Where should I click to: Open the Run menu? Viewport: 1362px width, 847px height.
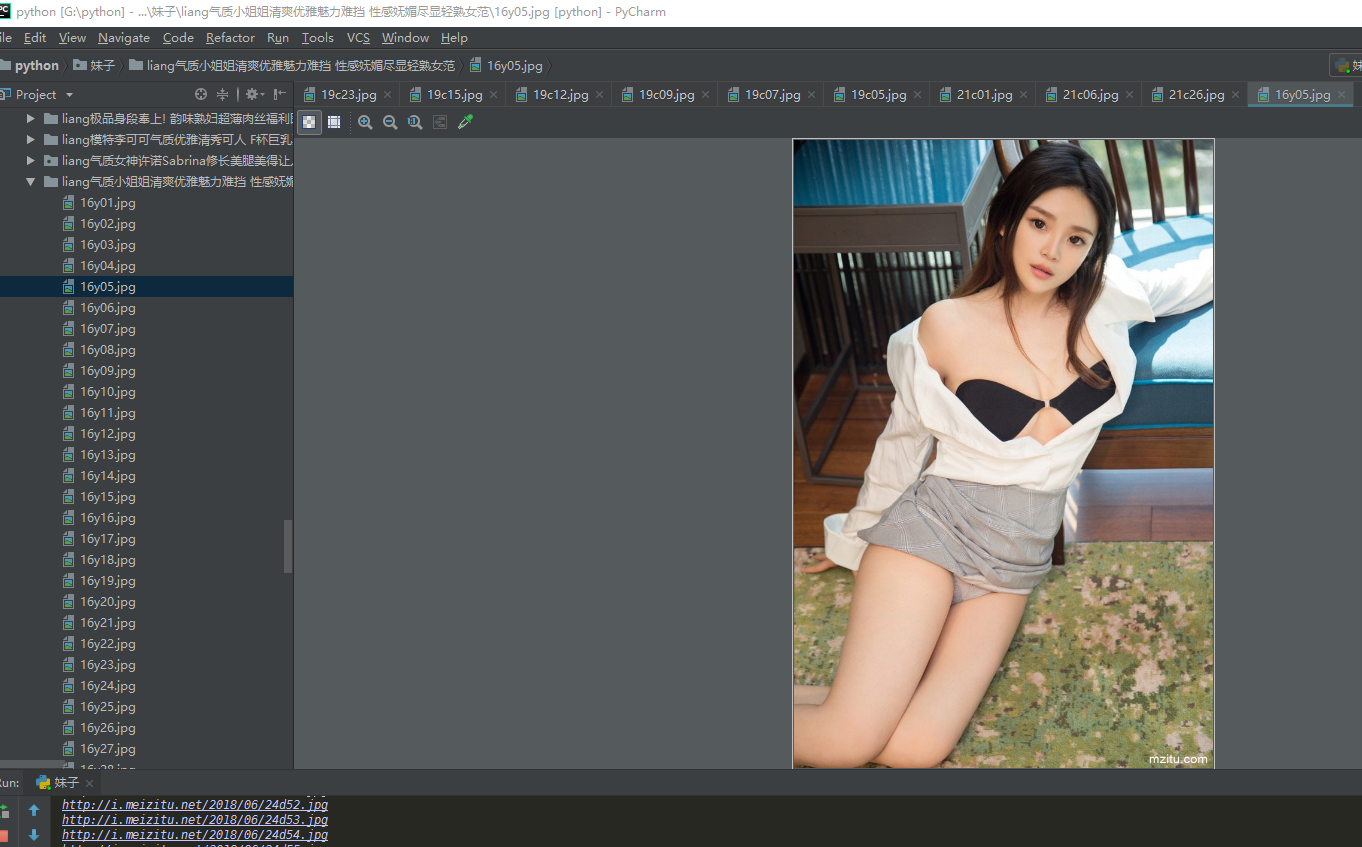(x=278, y=38)
